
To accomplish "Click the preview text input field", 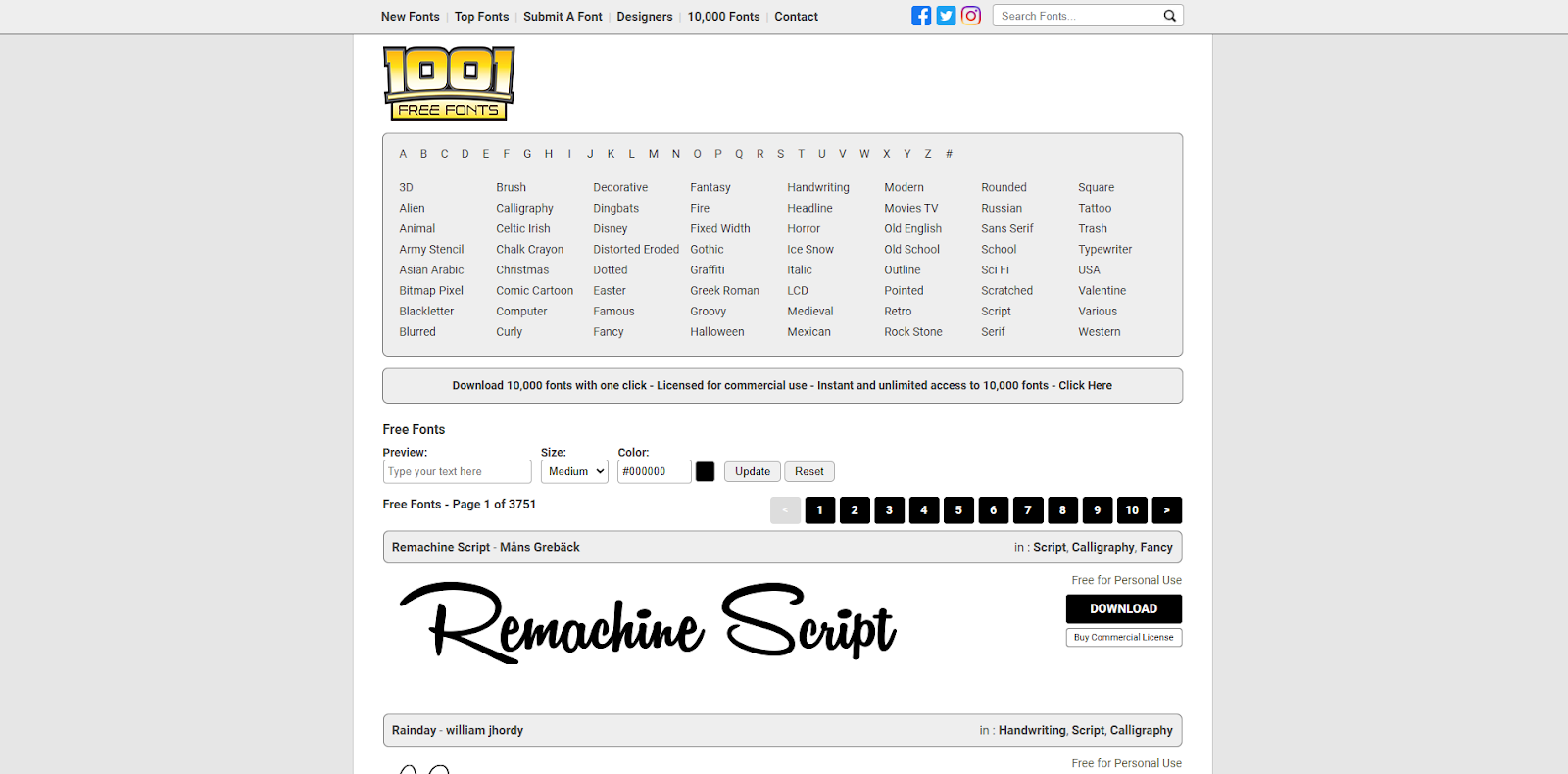I will [x=457, y=472].
